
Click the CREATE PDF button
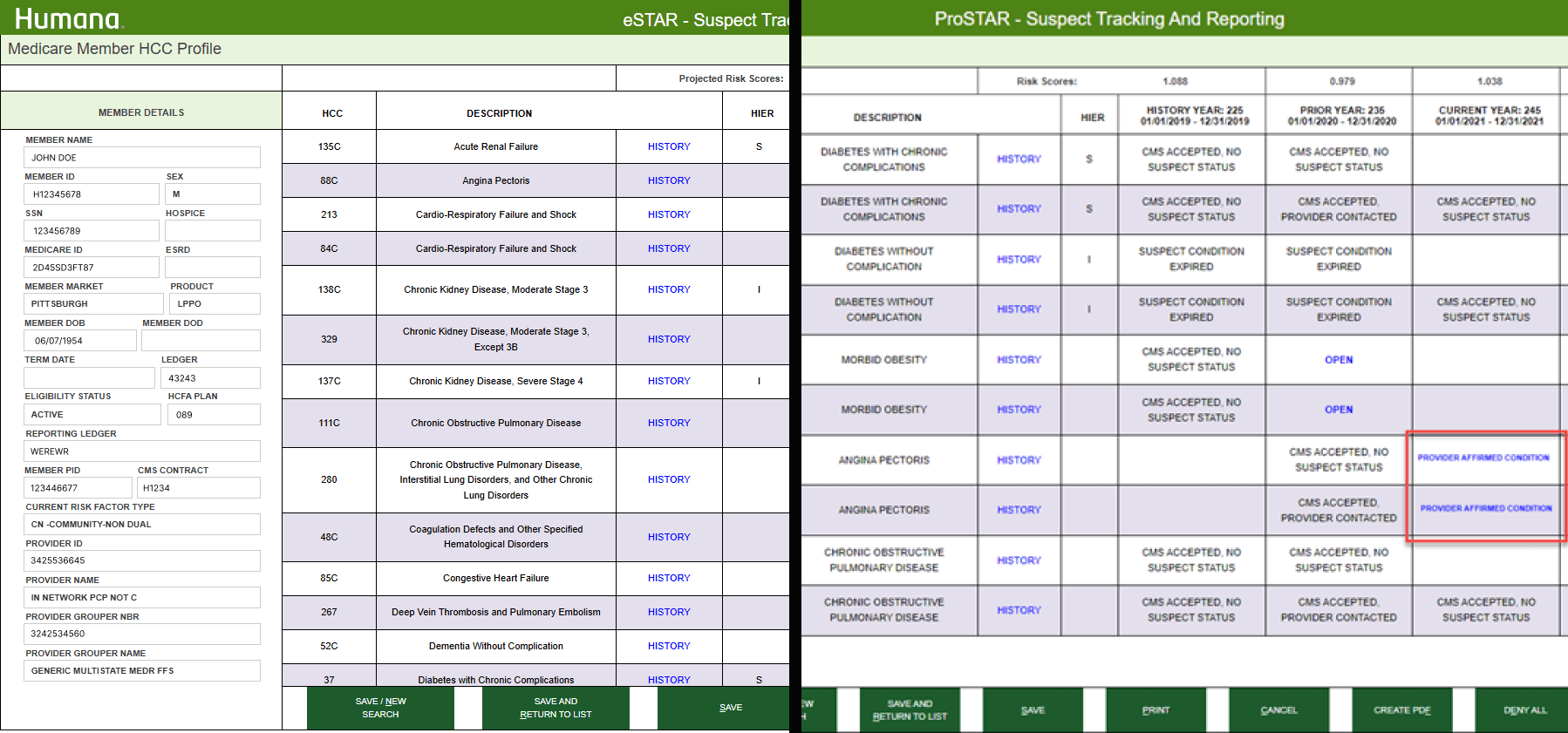(1402, 710)
